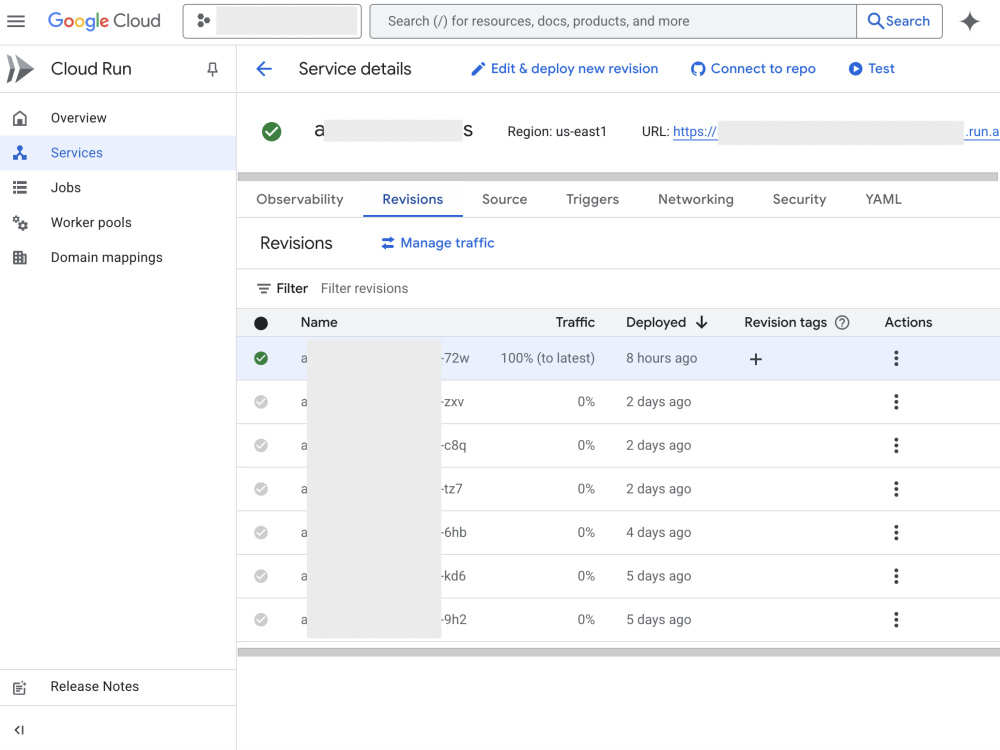Add revision tag with plus icon

point(756,359)
